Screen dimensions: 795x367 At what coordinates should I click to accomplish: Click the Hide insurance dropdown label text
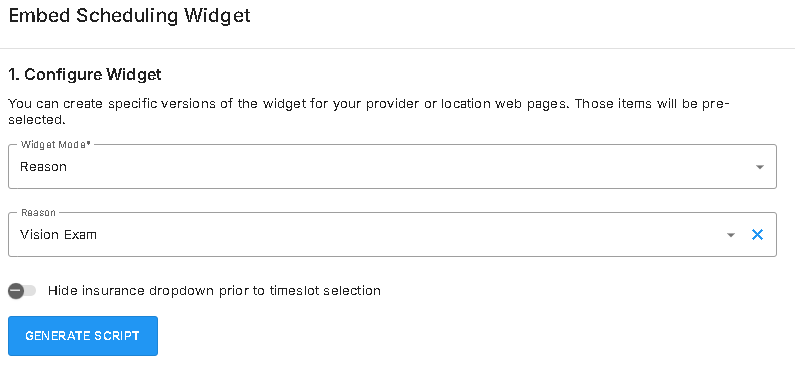[x=214, y=291]
